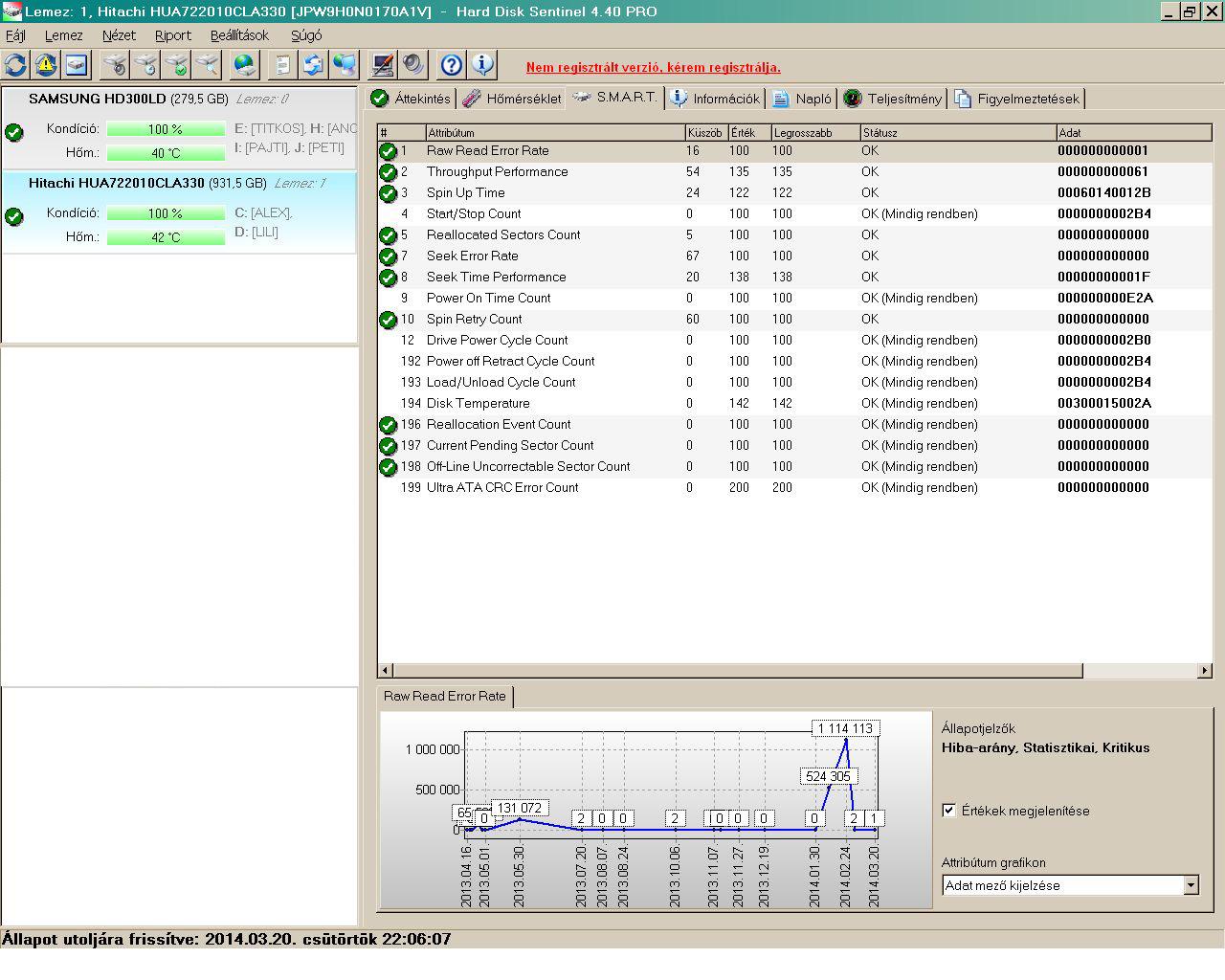Select the Reallocated Sectors Count row
1225x980 pixels.
pyautogui.click(x=503, y=234)
